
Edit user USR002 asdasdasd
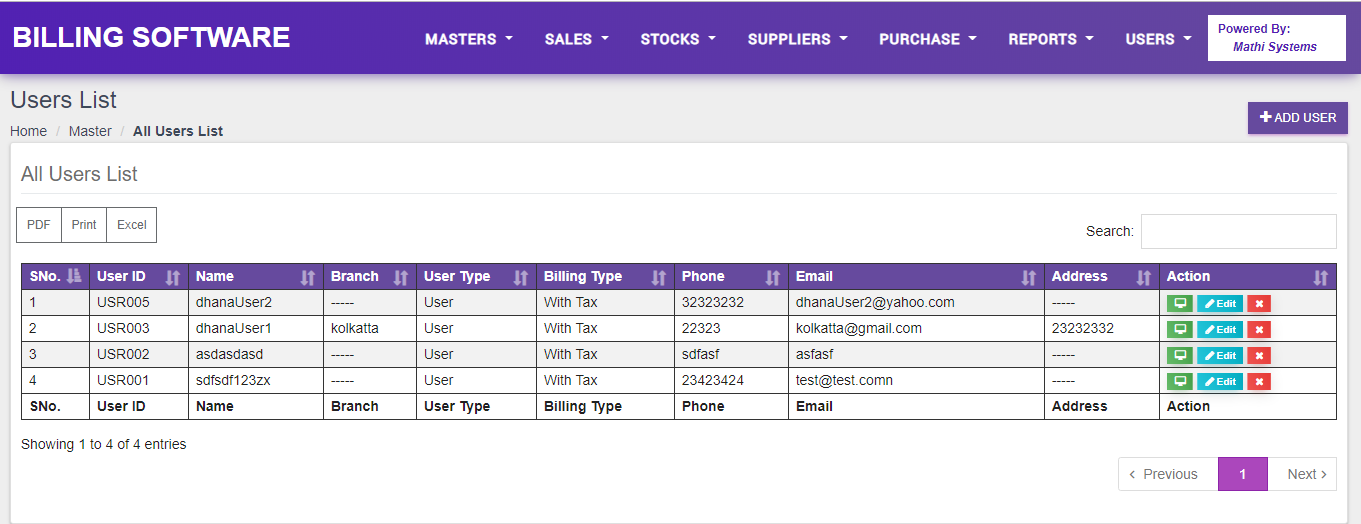[1220, 355]
